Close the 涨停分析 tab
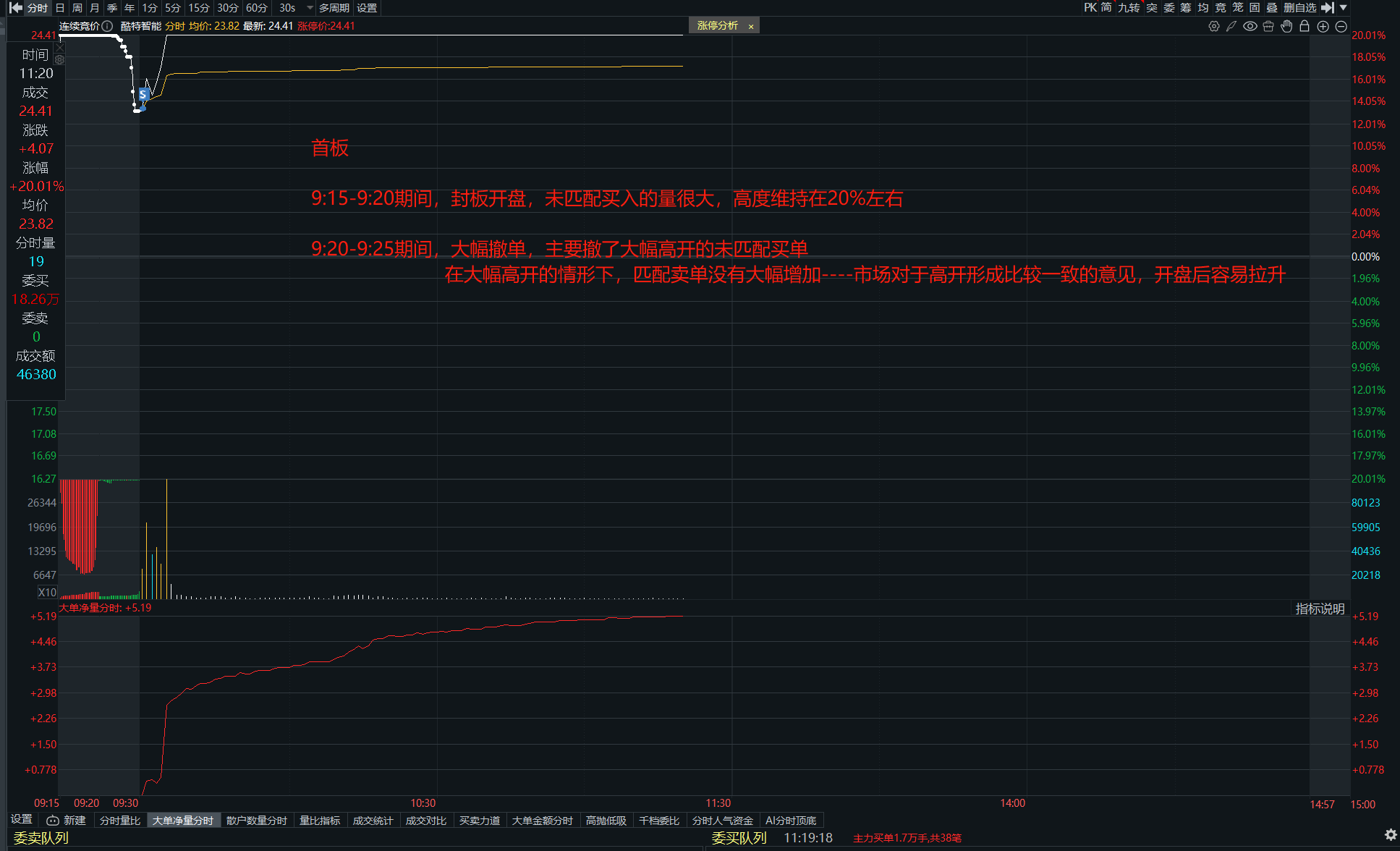The height and width of the screenshot is (851, 1400). [751, 27]
